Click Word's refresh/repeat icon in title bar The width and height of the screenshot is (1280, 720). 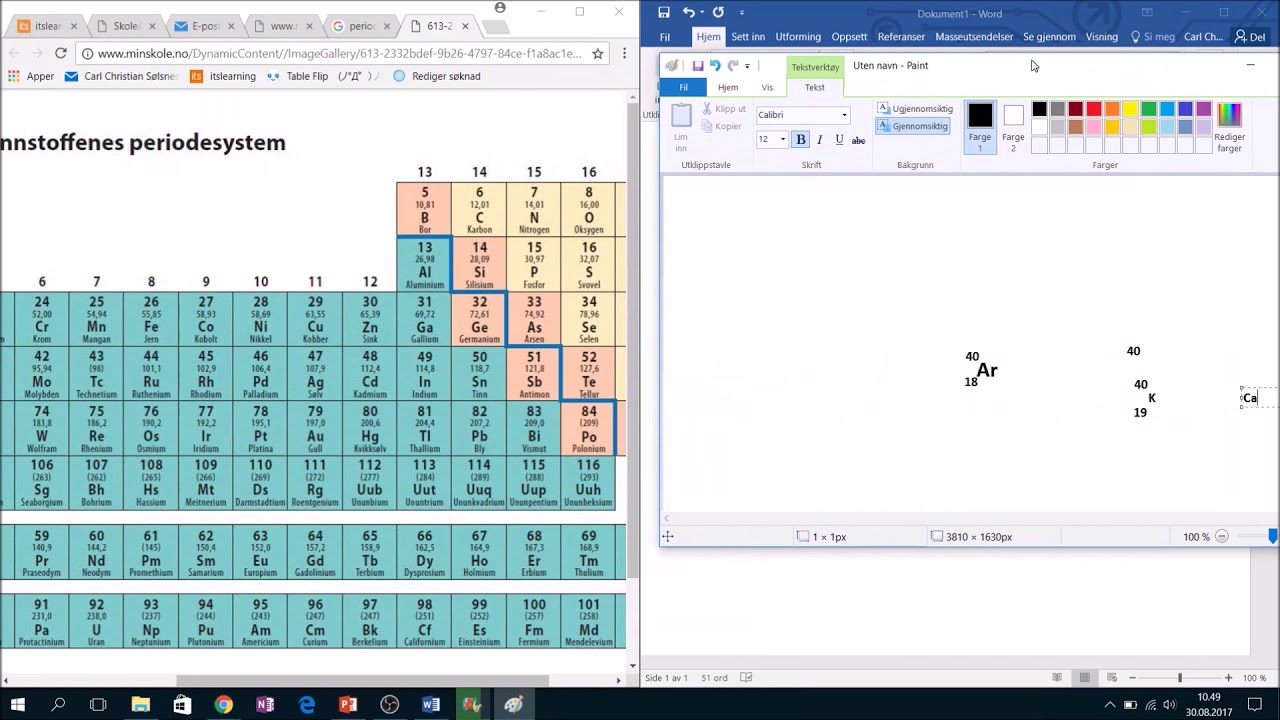click(718, 13)
